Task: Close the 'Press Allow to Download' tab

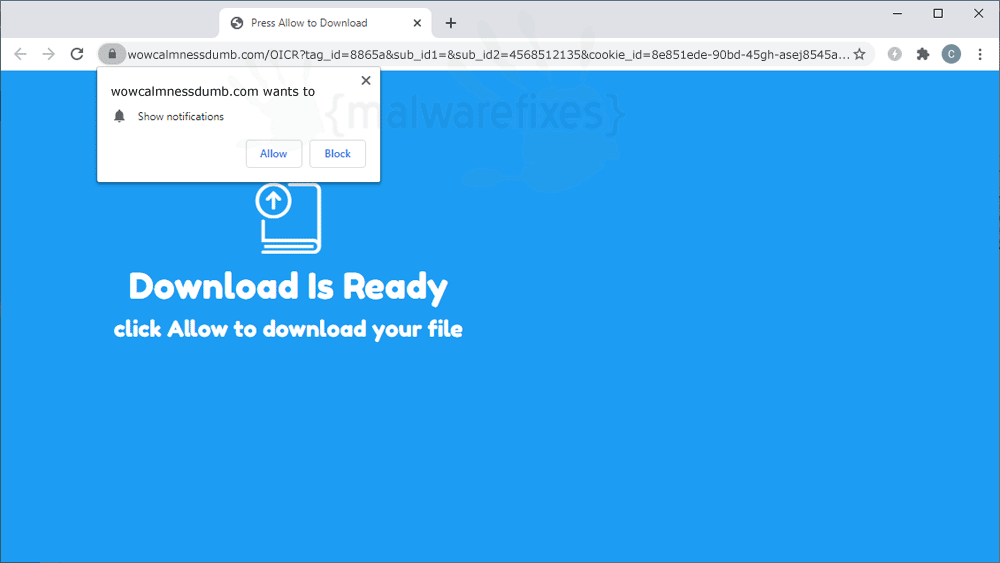Action: pyautogui.click(x=417, y=23)
